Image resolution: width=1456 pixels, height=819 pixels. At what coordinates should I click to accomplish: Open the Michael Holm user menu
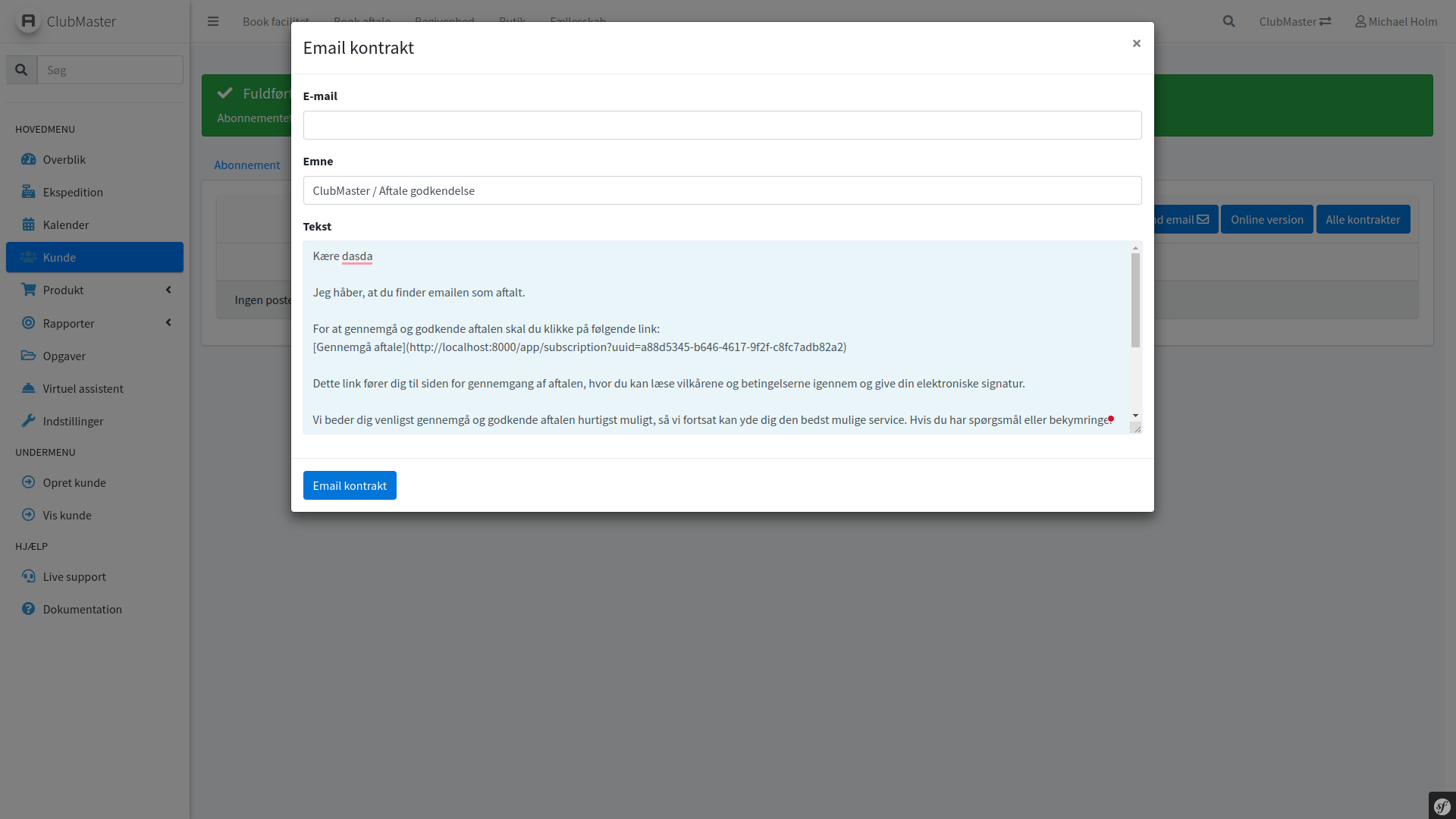(1396, 21)
